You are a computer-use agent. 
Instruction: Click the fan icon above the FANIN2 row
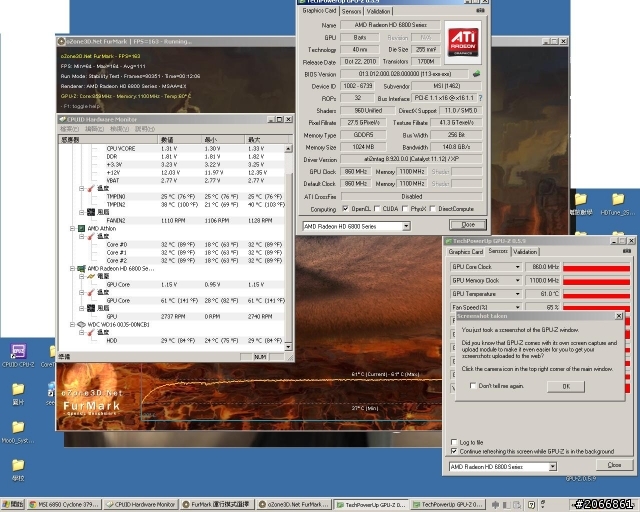(91, 212)
